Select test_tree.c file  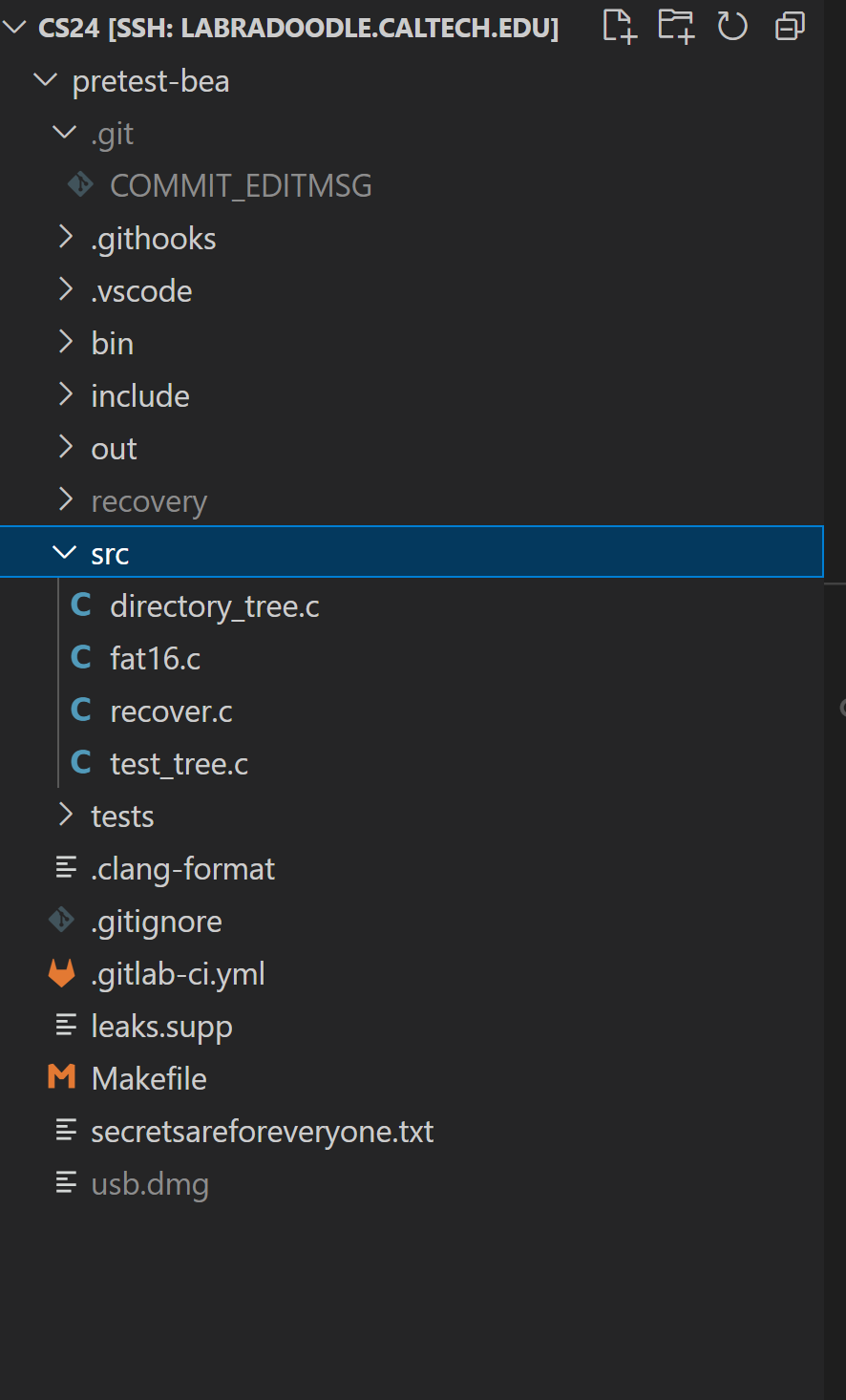pos(179,764)
